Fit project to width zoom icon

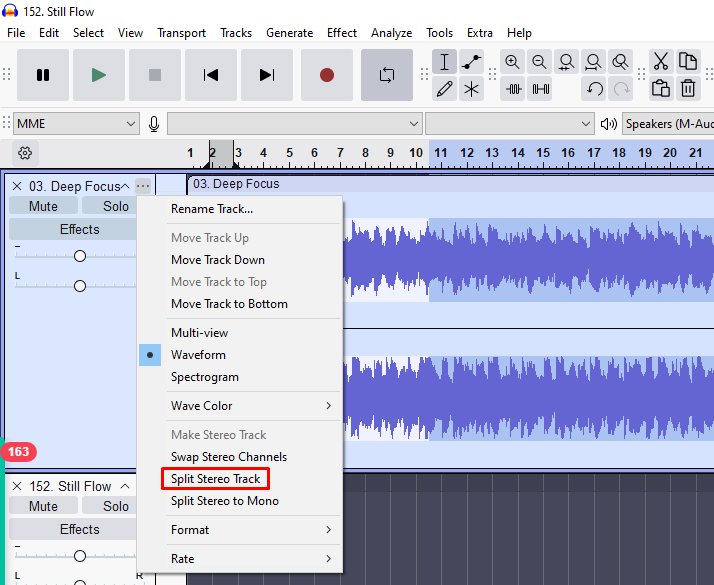tap(593, 61)
